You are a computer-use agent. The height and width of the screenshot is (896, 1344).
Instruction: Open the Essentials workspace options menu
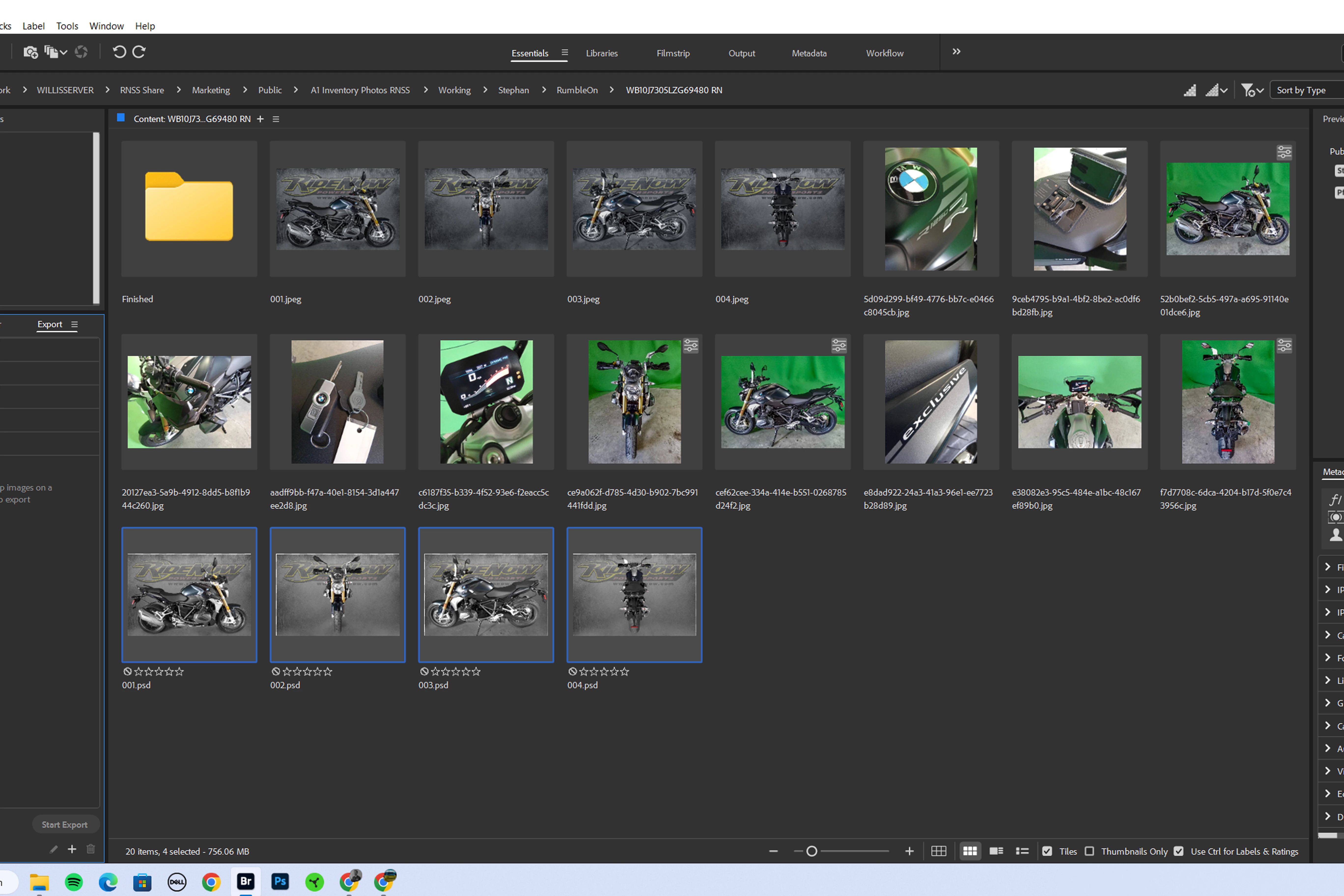pyautogui.click(x=565, y=53)
